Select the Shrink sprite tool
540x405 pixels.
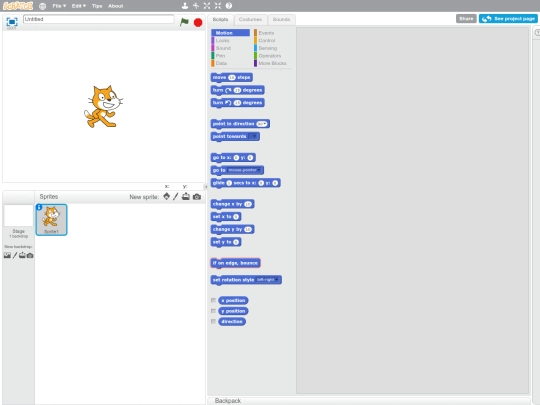(218, 6)
